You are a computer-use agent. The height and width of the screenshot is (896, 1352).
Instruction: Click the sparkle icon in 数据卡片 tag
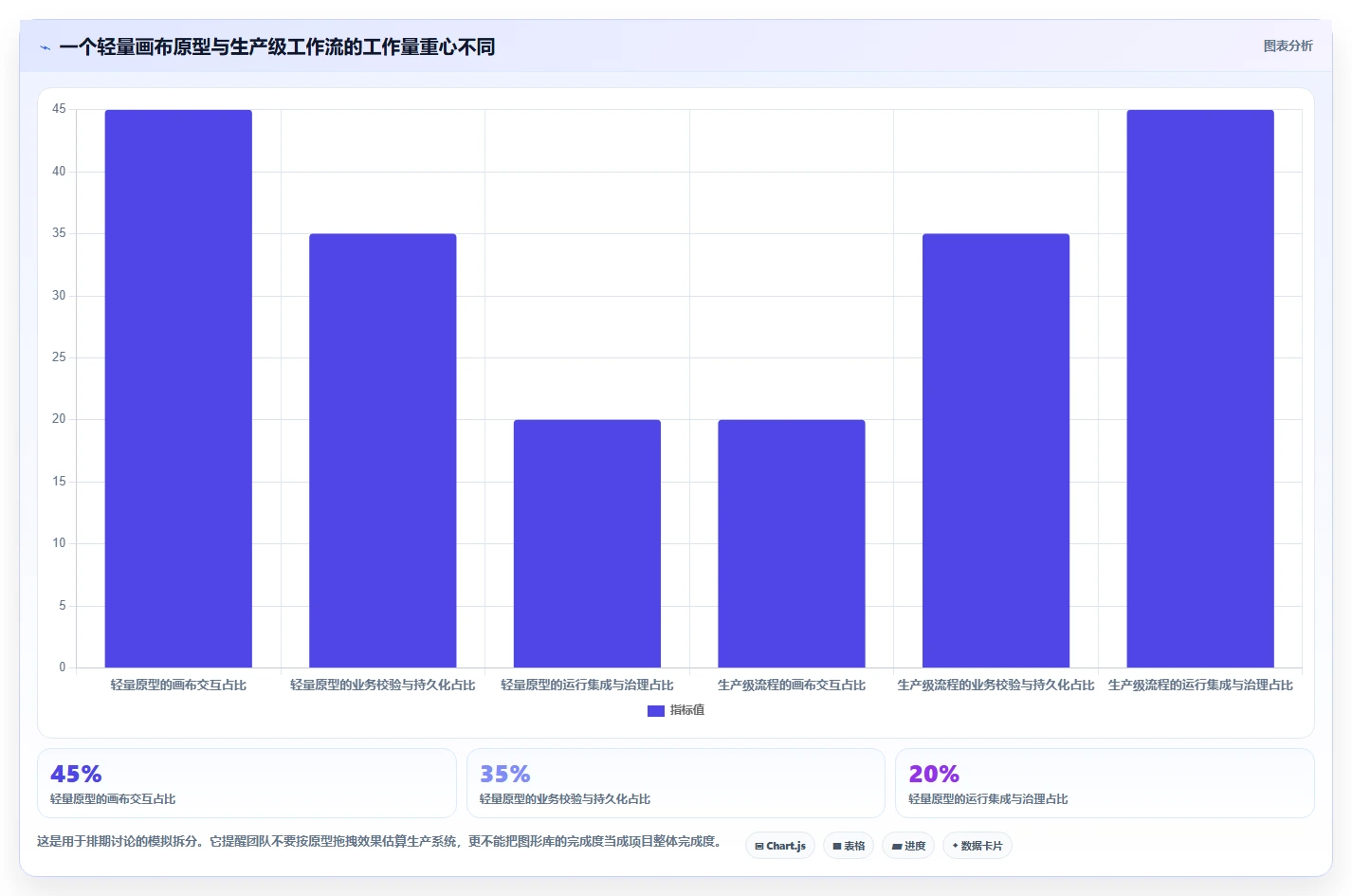pyautogui.click(x=955, y=846)
